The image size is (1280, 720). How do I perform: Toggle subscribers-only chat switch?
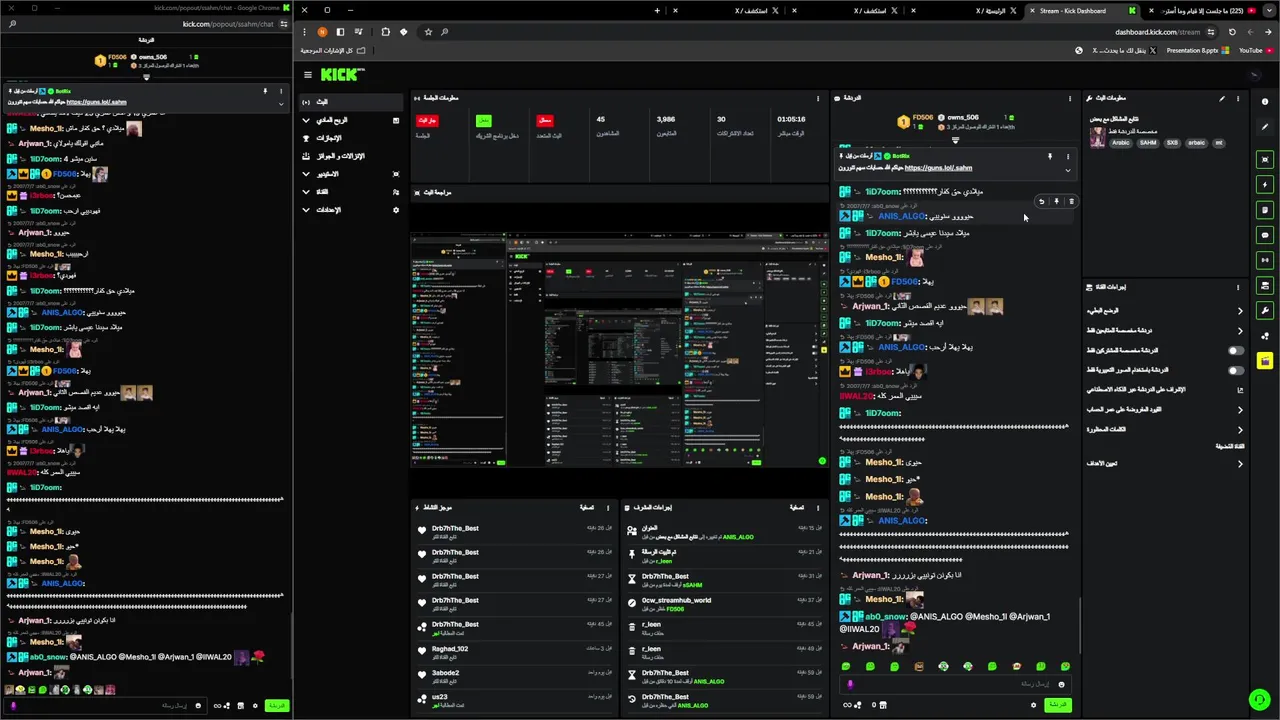(x=1236, y=350)
